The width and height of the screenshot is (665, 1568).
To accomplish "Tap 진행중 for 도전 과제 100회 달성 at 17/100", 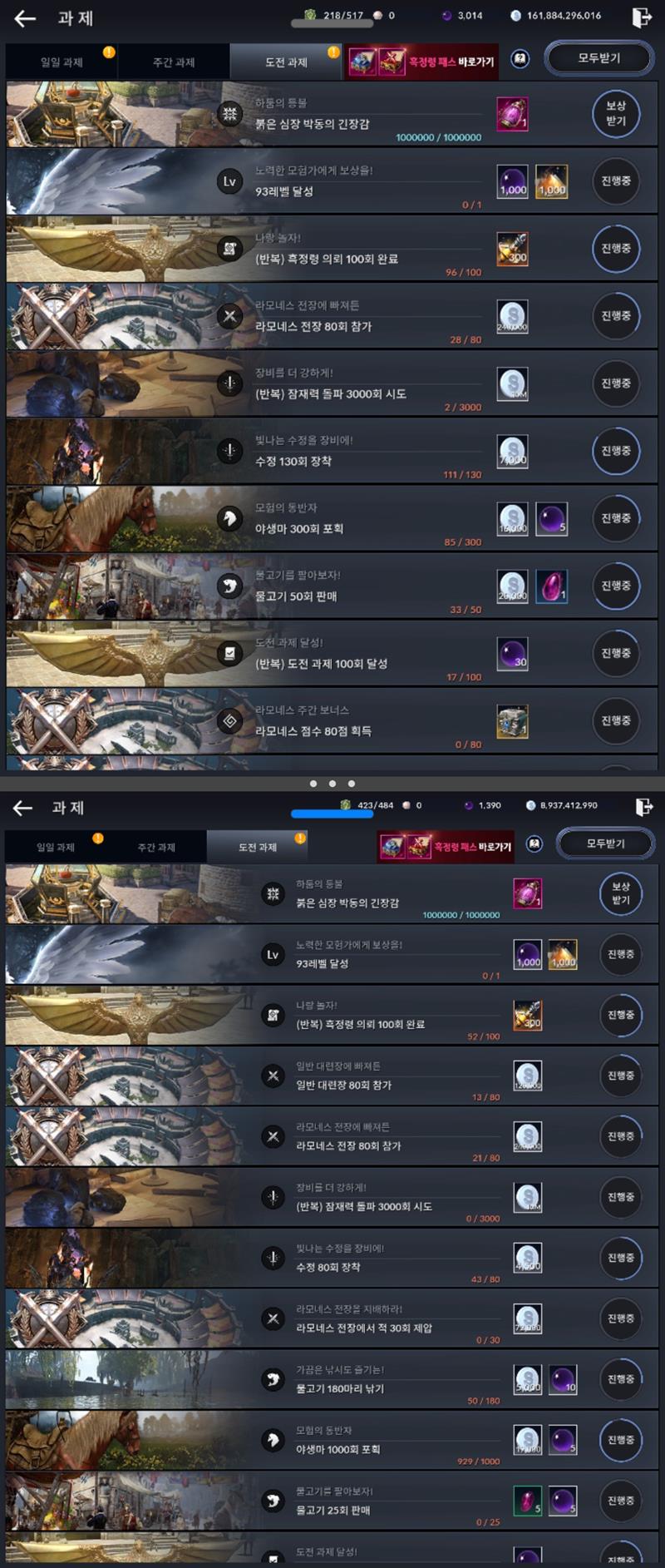I will (616, 654).
